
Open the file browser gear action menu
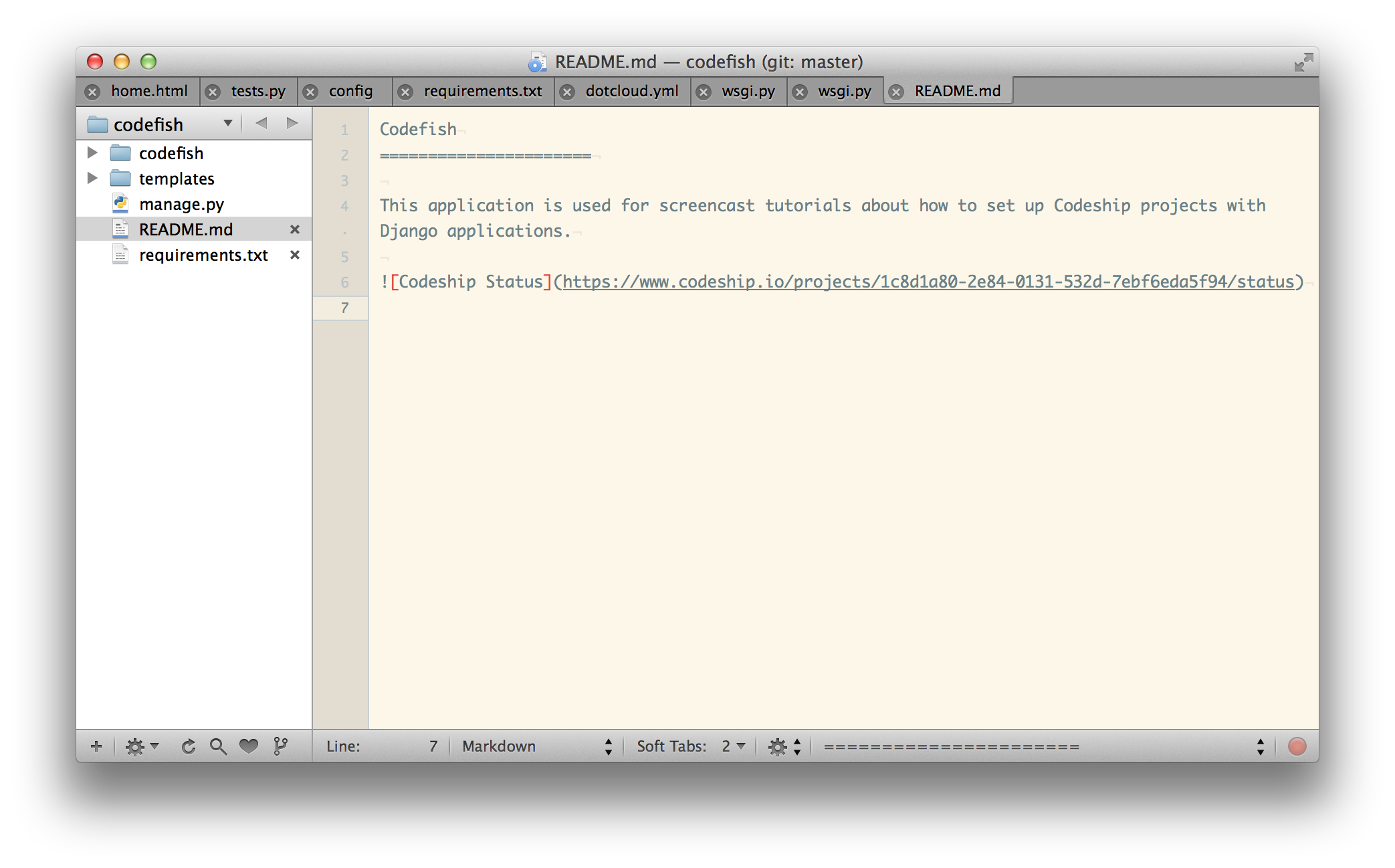click(x=142, y=746)
